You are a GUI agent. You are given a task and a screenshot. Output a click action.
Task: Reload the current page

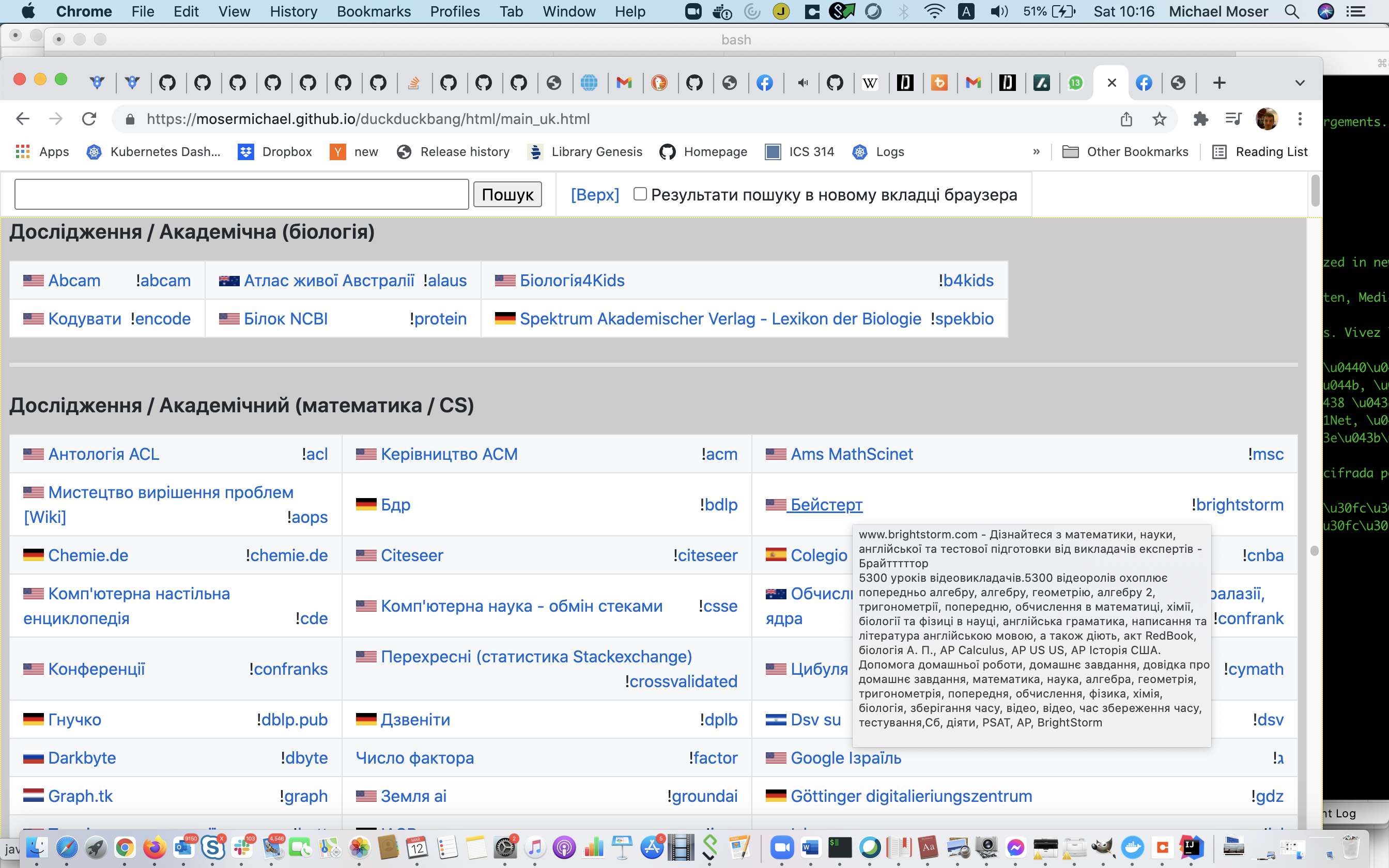[x=89, y=119]
